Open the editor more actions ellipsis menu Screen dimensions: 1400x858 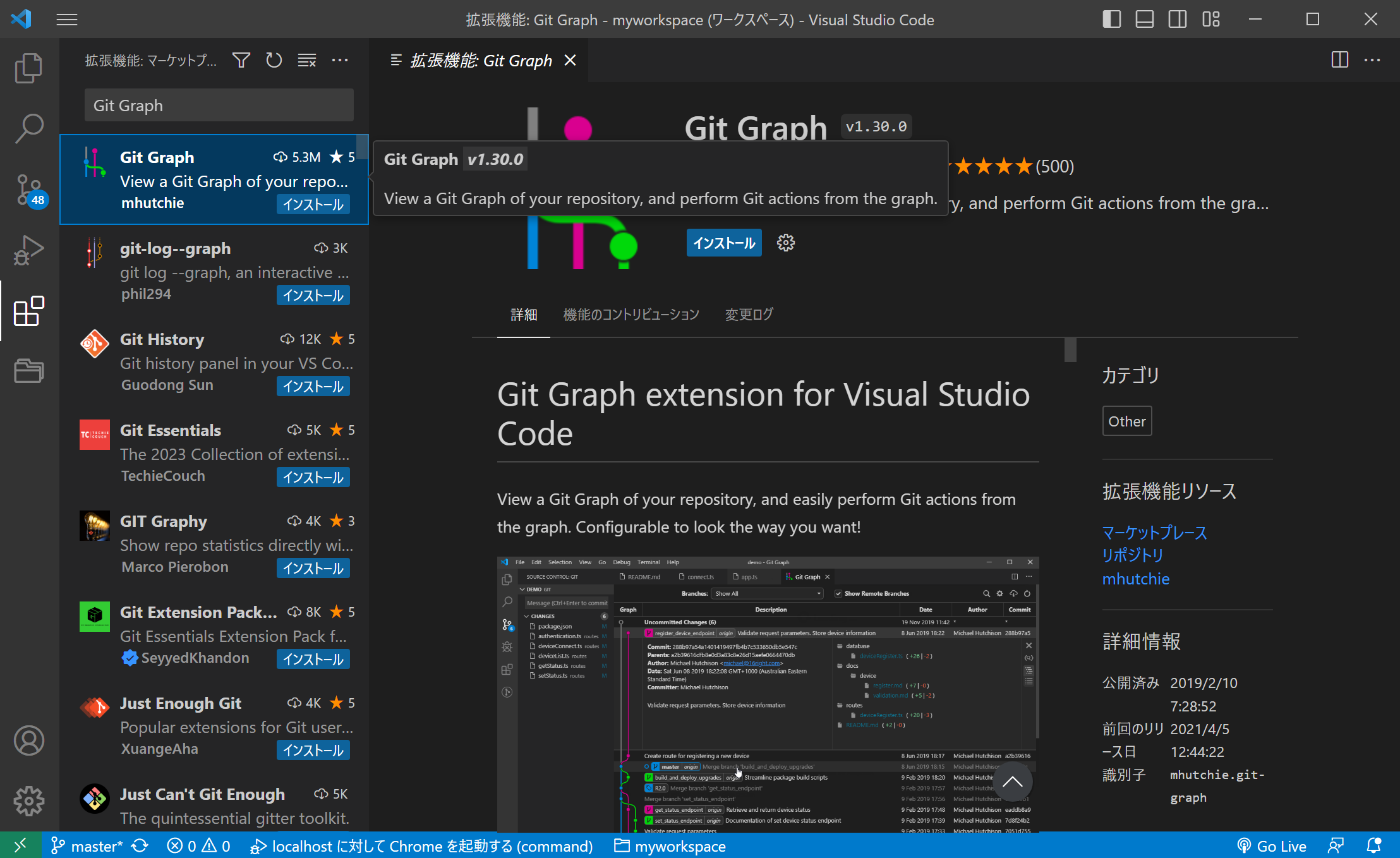(1372, 60)
